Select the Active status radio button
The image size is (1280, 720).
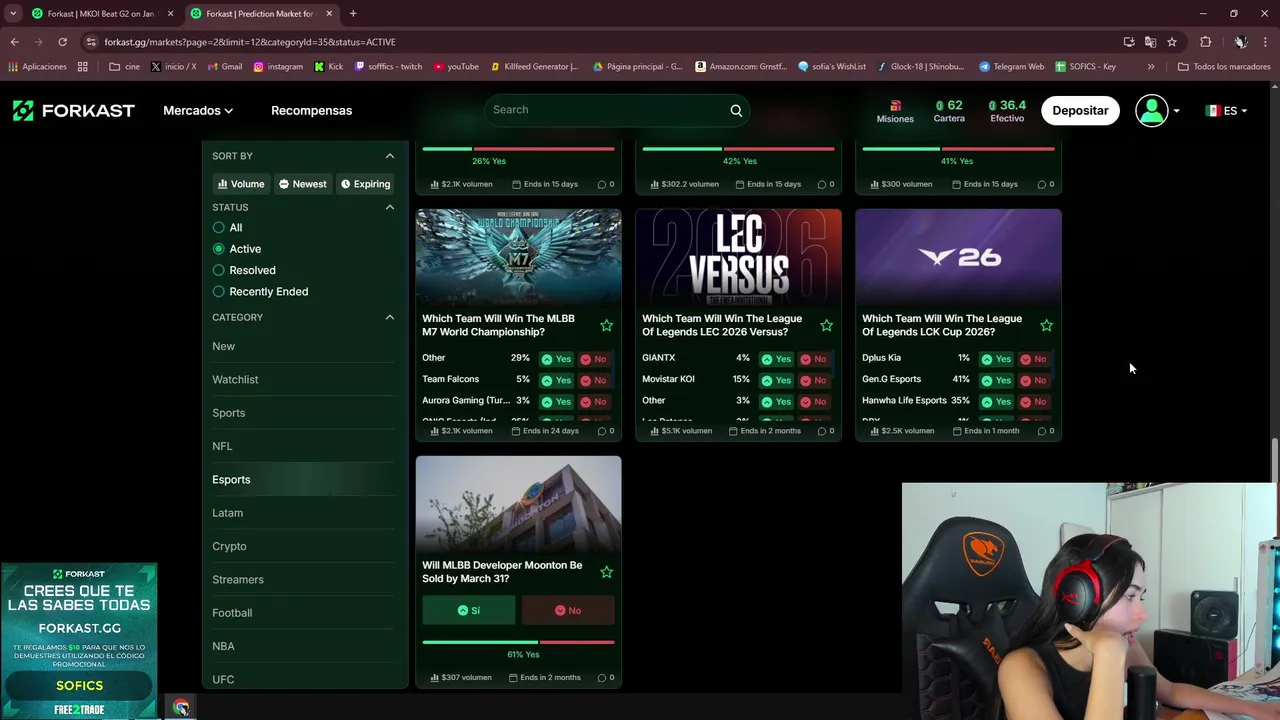point(218,249)
